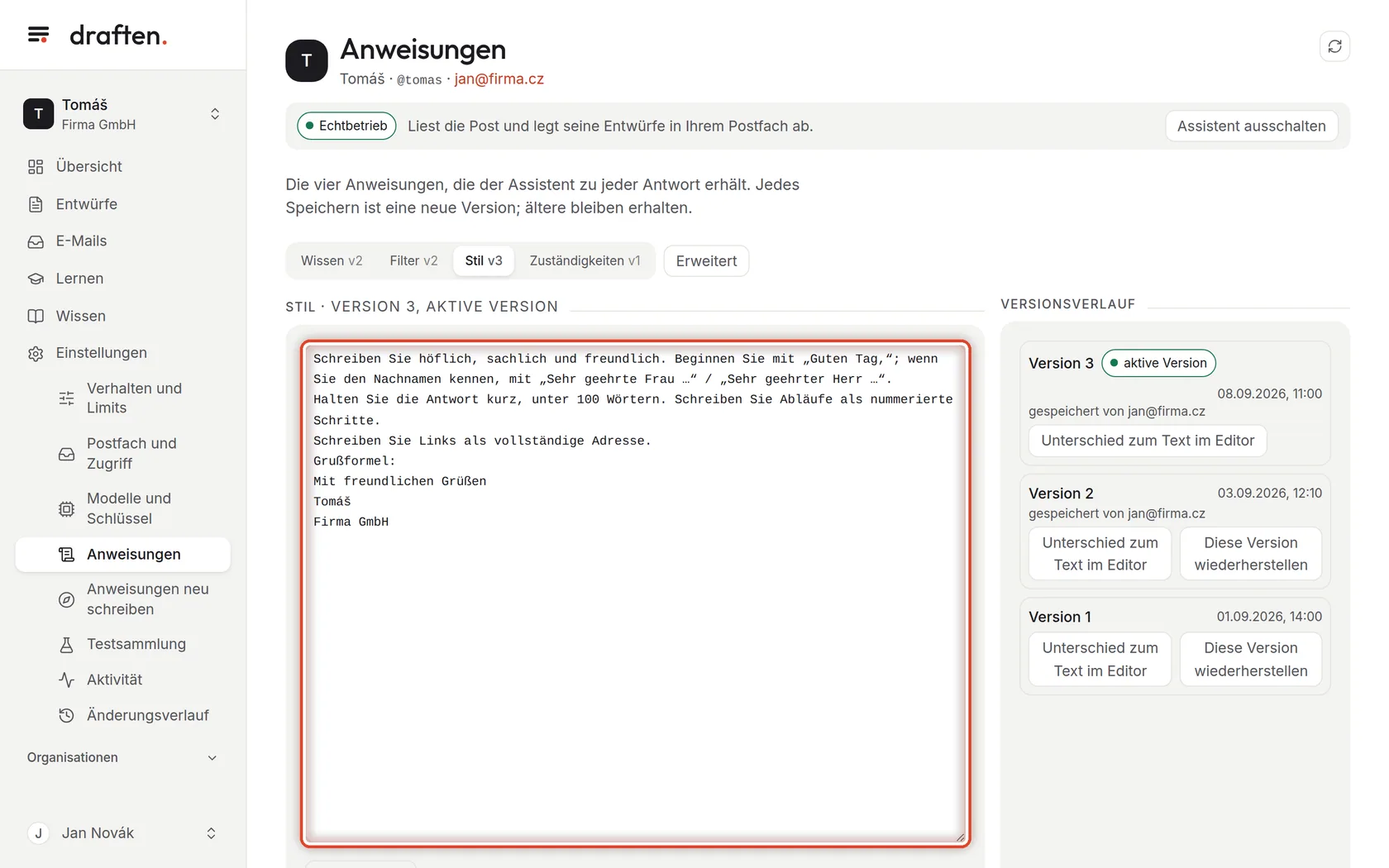Click the date 03.09.2026, 12:10
The width and height of the screenshot is (1389, 868).
point(1269,493)
